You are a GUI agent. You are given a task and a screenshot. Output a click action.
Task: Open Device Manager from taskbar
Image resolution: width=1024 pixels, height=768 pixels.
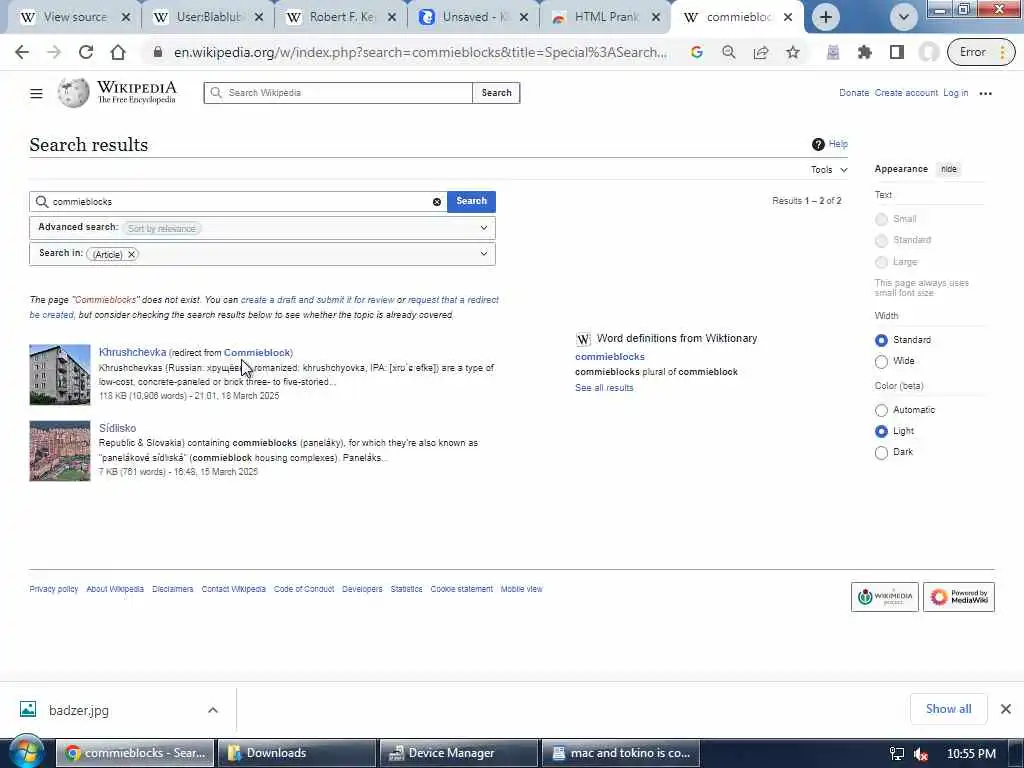click(458, 753)
